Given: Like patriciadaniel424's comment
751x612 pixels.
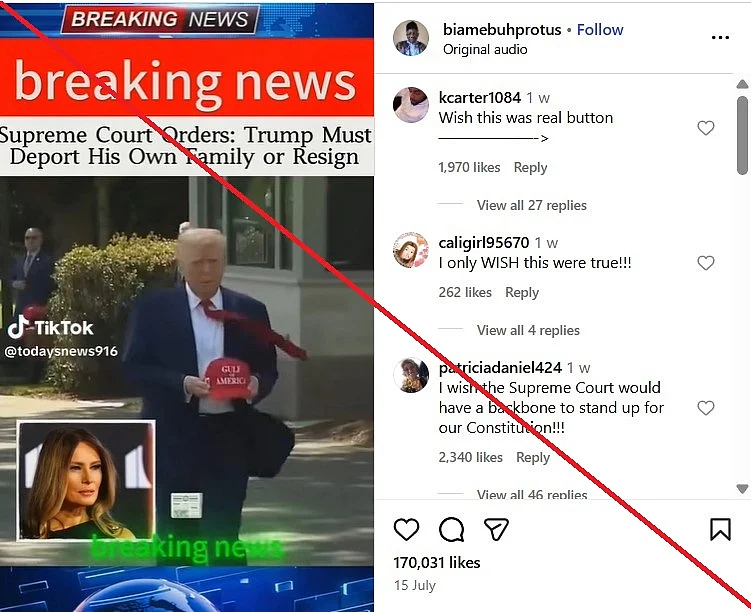Looking at the screenshot, I should (x=705, y=408).
